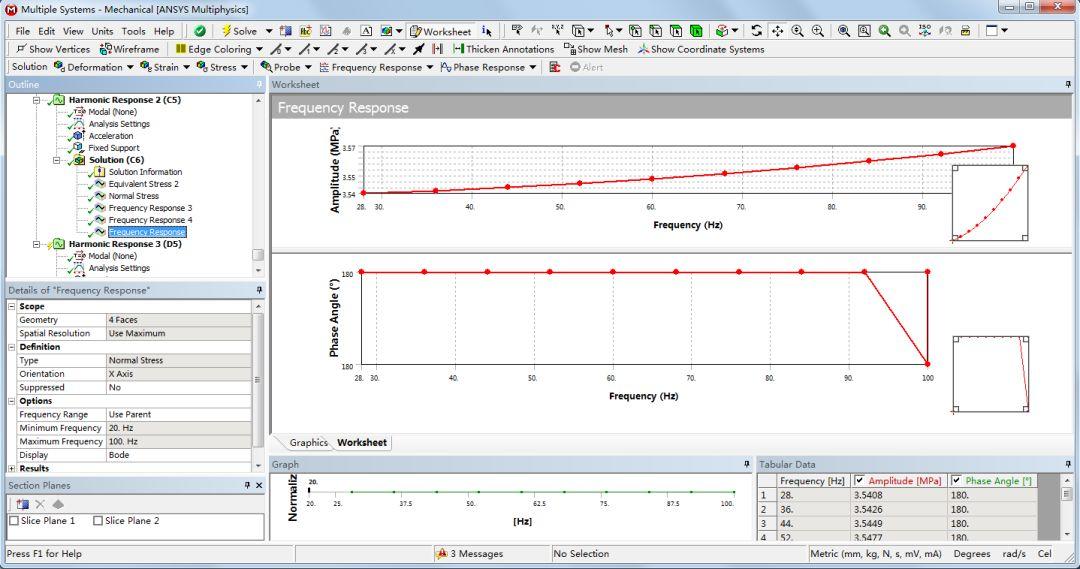
Task: Select Frequency Response 3 in the outline
Action: click(150, 208)
